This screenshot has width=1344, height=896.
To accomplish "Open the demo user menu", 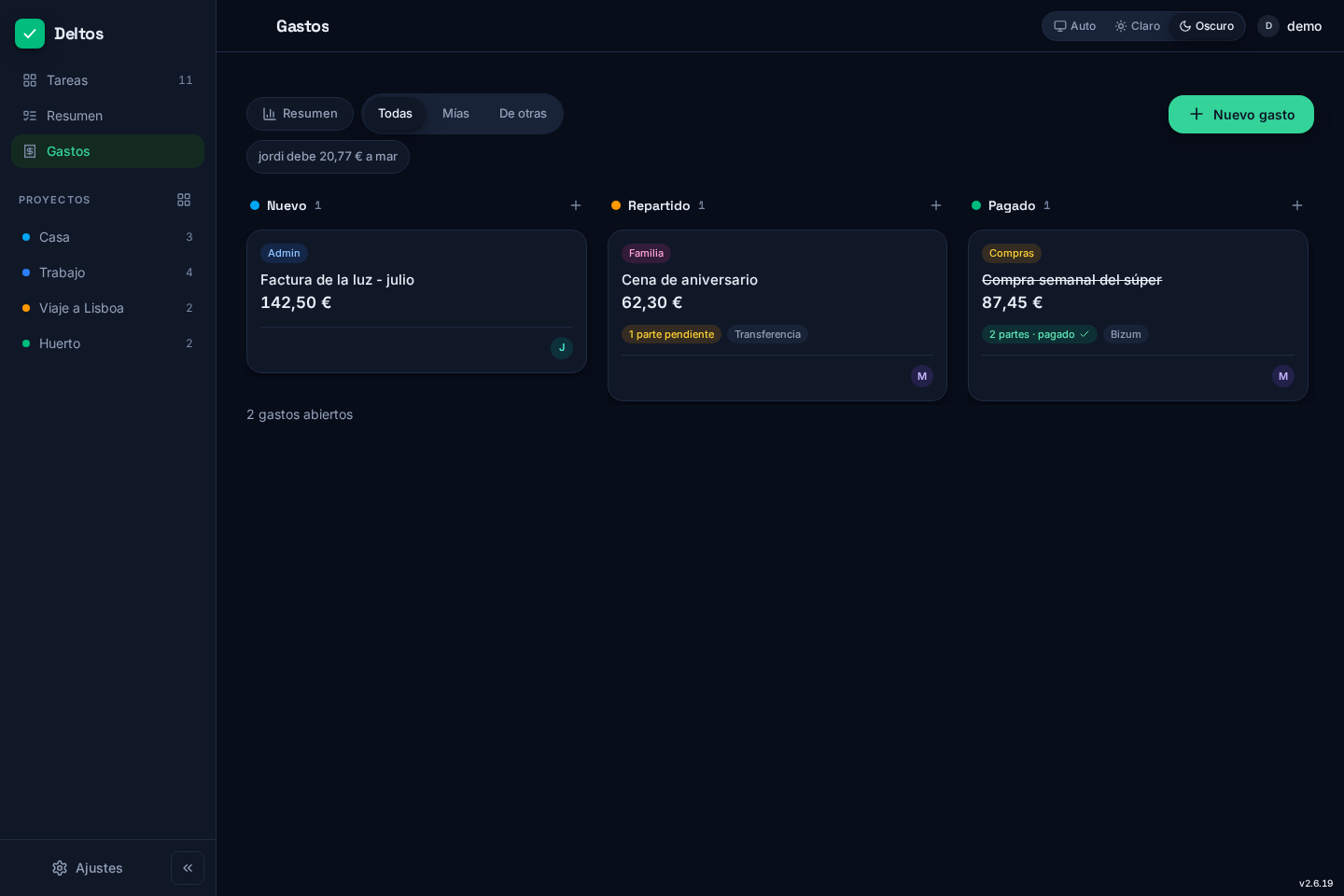I will (x=1290, y=26).
